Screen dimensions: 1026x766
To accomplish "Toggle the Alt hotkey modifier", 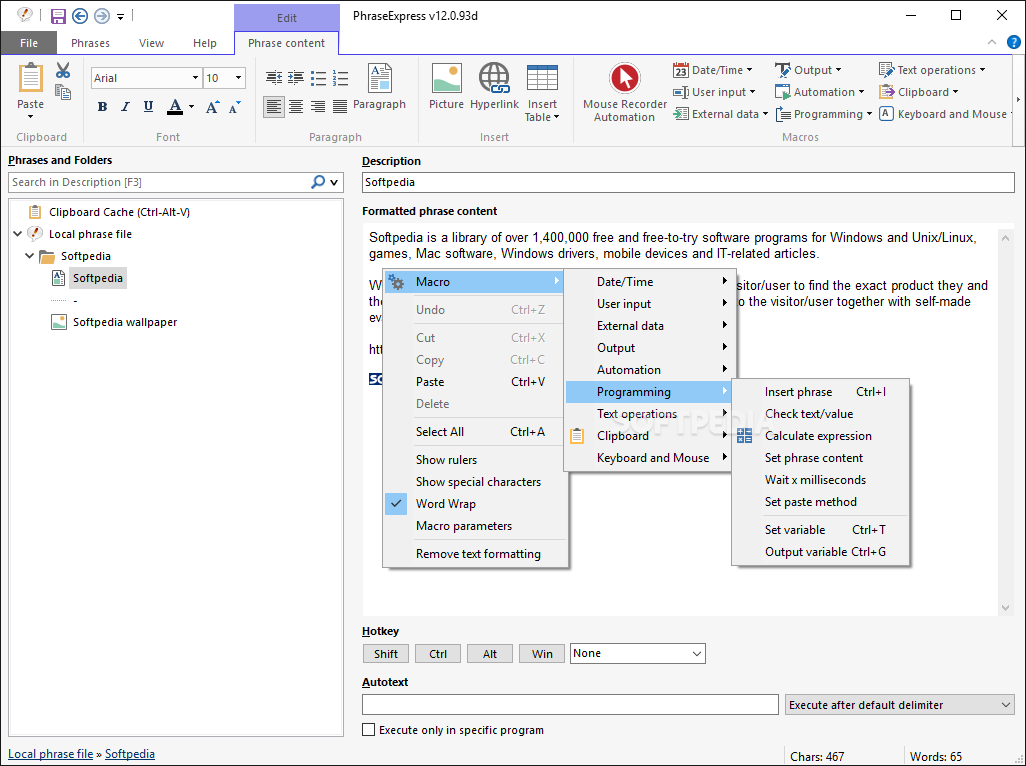I will [490, 653].
